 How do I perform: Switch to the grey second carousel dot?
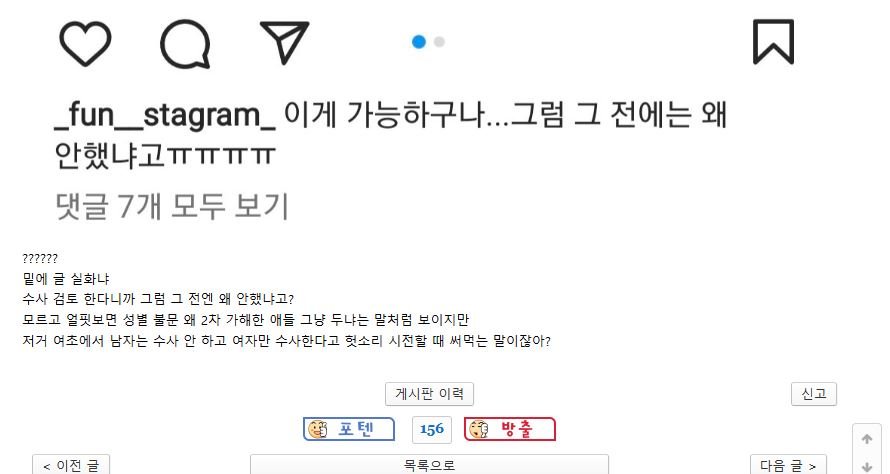click(x=439, y=41)
